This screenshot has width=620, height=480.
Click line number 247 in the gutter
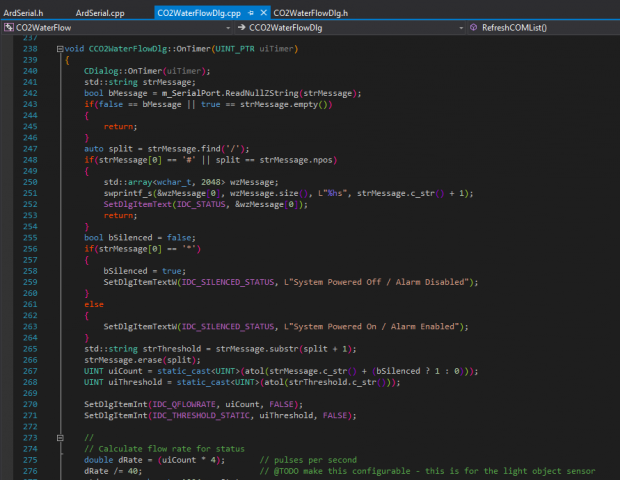30,147
